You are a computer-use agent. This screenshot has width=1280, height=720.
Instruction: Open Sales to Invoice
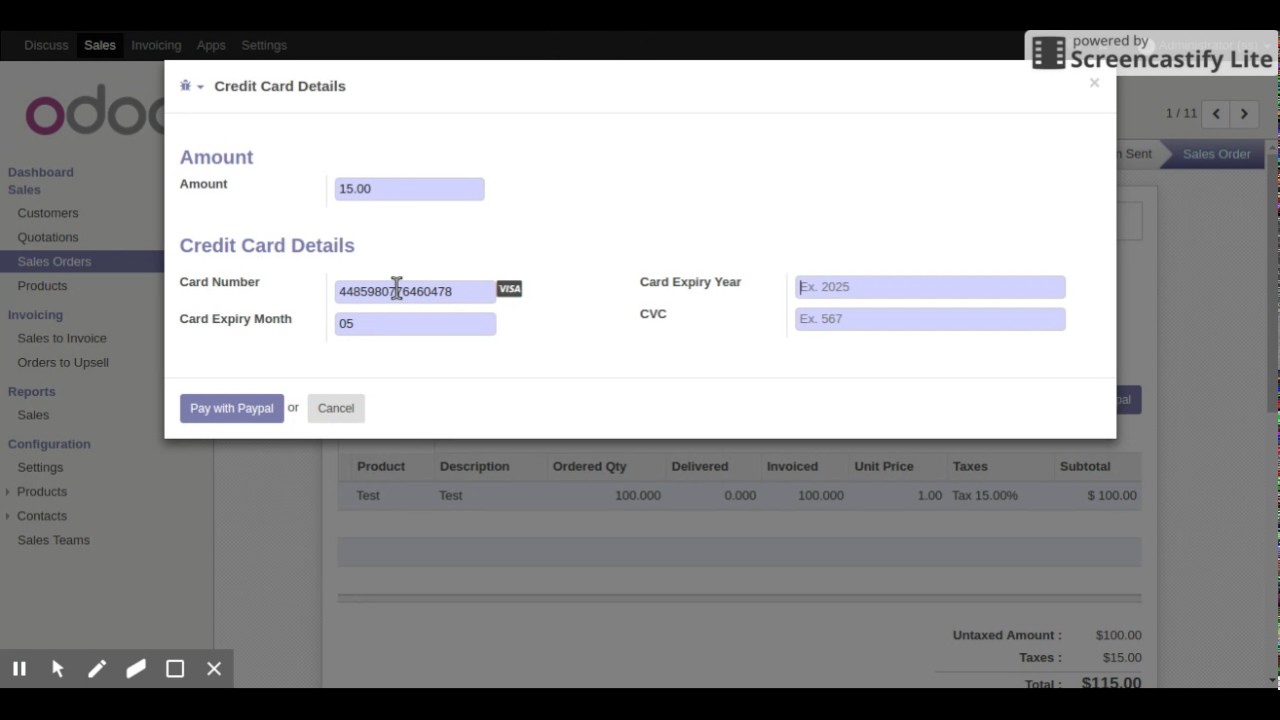pos(62,338)
